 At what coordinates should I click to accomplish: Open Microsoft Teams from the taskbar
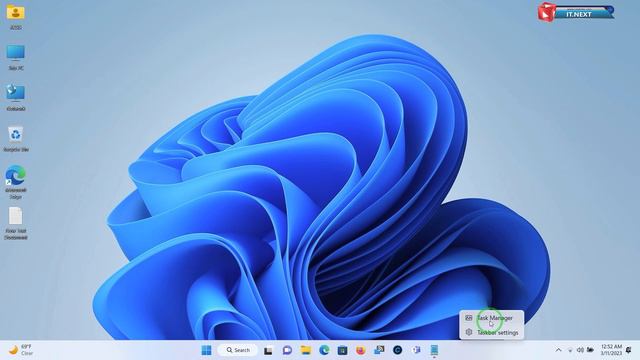tap(416, 350)
